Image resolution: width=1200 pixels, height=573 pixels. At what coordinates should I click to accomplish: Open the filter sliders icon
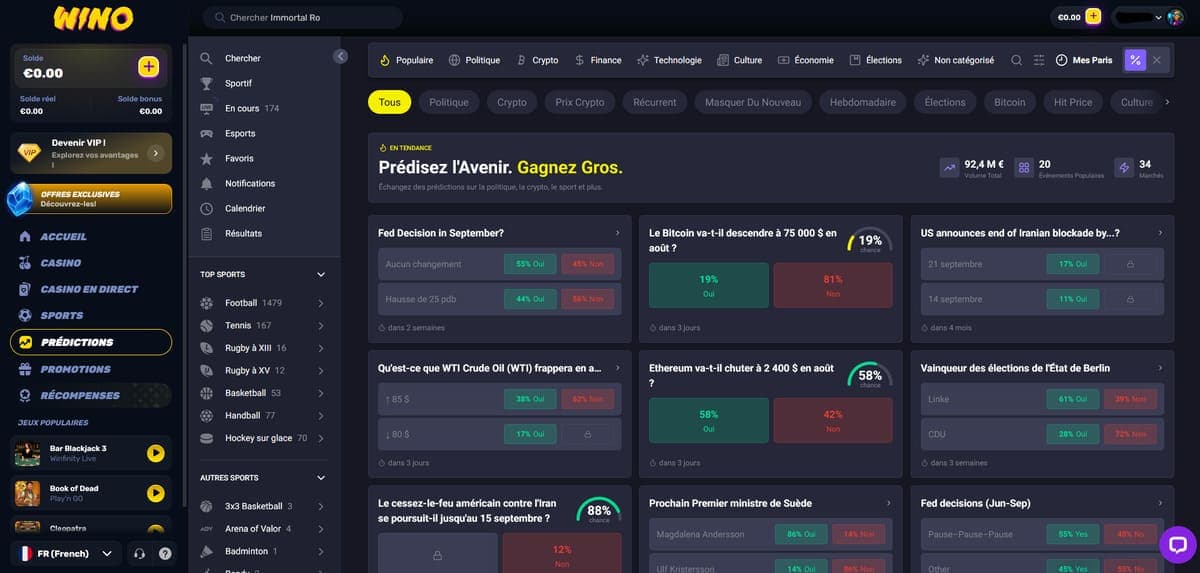tap(1039, 60)
